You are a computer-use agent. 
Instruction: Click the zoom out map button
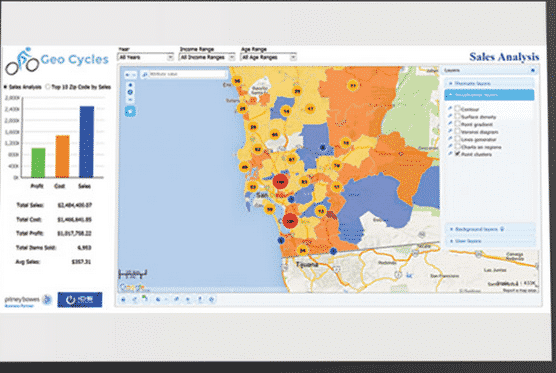[130, 100]
